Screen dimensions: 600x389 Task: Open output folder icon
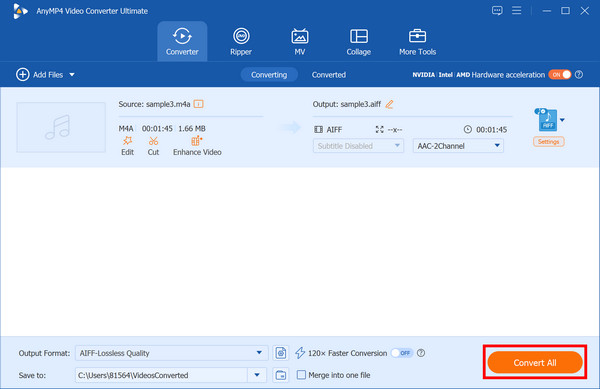(281, 375)
